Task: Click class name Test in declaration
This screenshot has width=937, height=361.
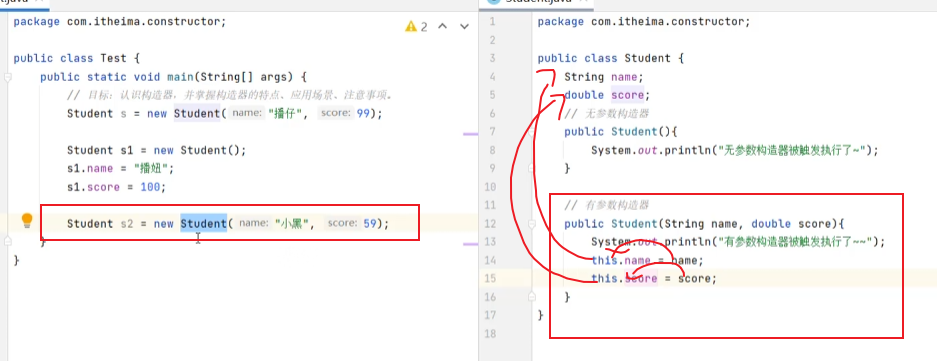Action: 114,59
